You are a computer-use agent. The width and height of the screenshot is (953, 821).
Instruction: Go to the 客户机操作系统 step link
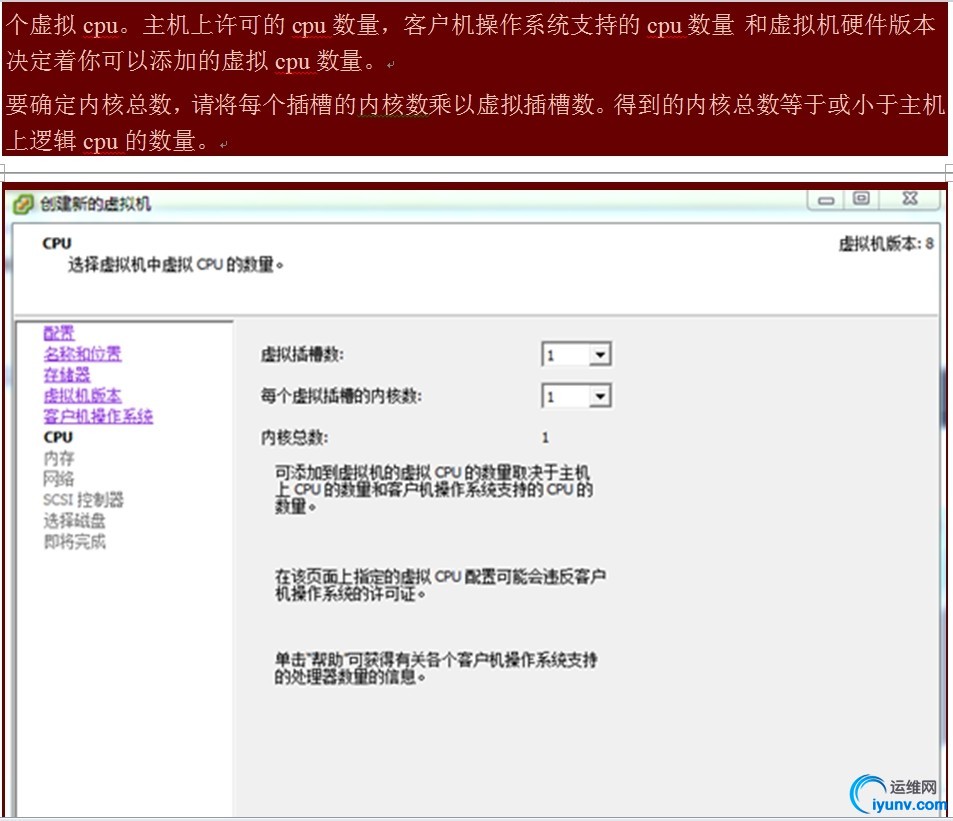[98, 416]
